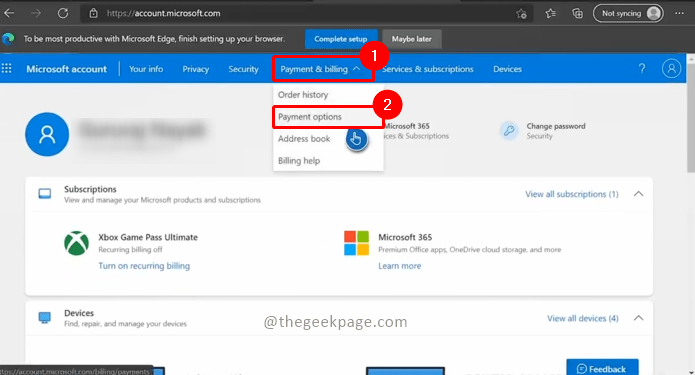
Task: Open the Privacy tab
Action: [195, 69]
